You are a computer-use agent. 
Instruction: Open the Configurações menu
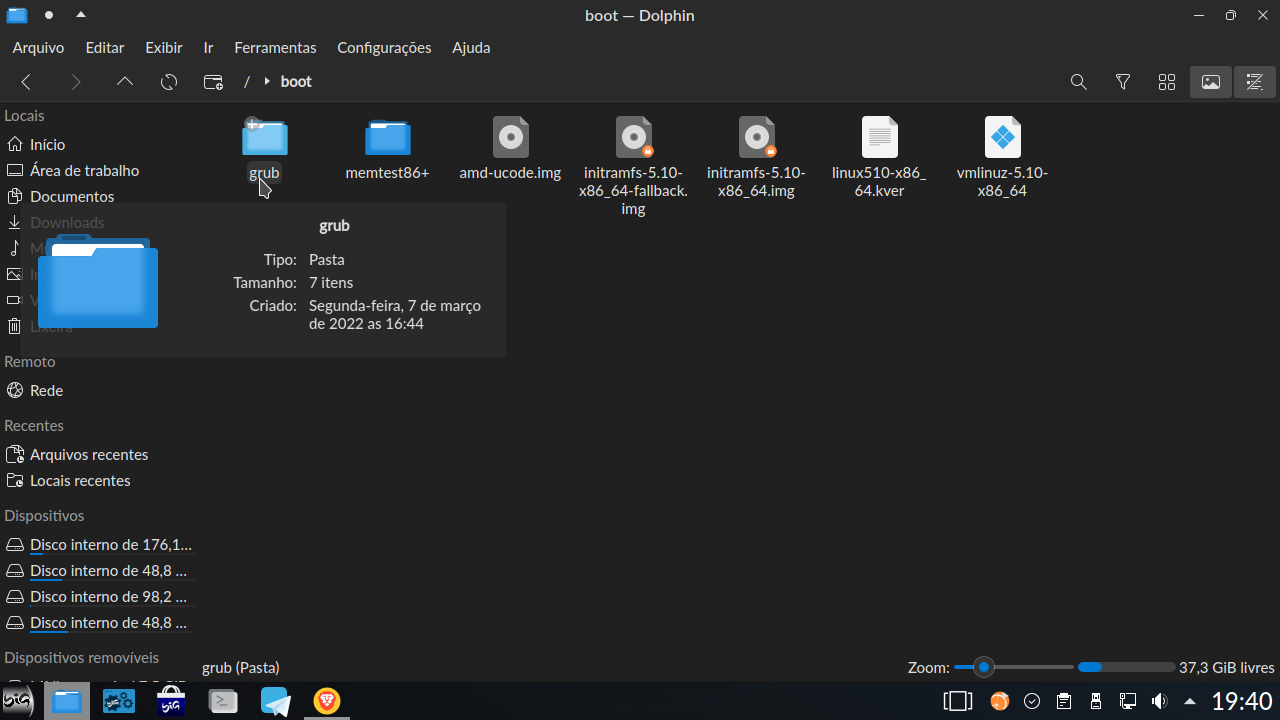pyautogui.click(x=384, y=47)
